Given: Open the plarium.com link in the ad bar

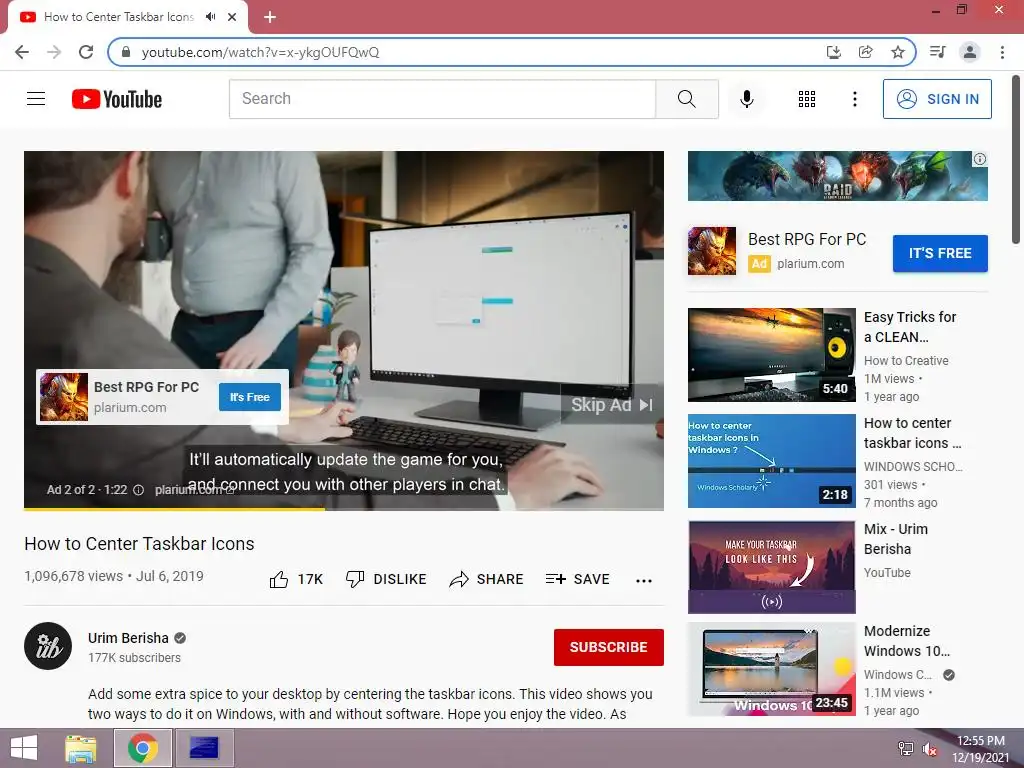Looking at the screenshot, I should 194,490.
